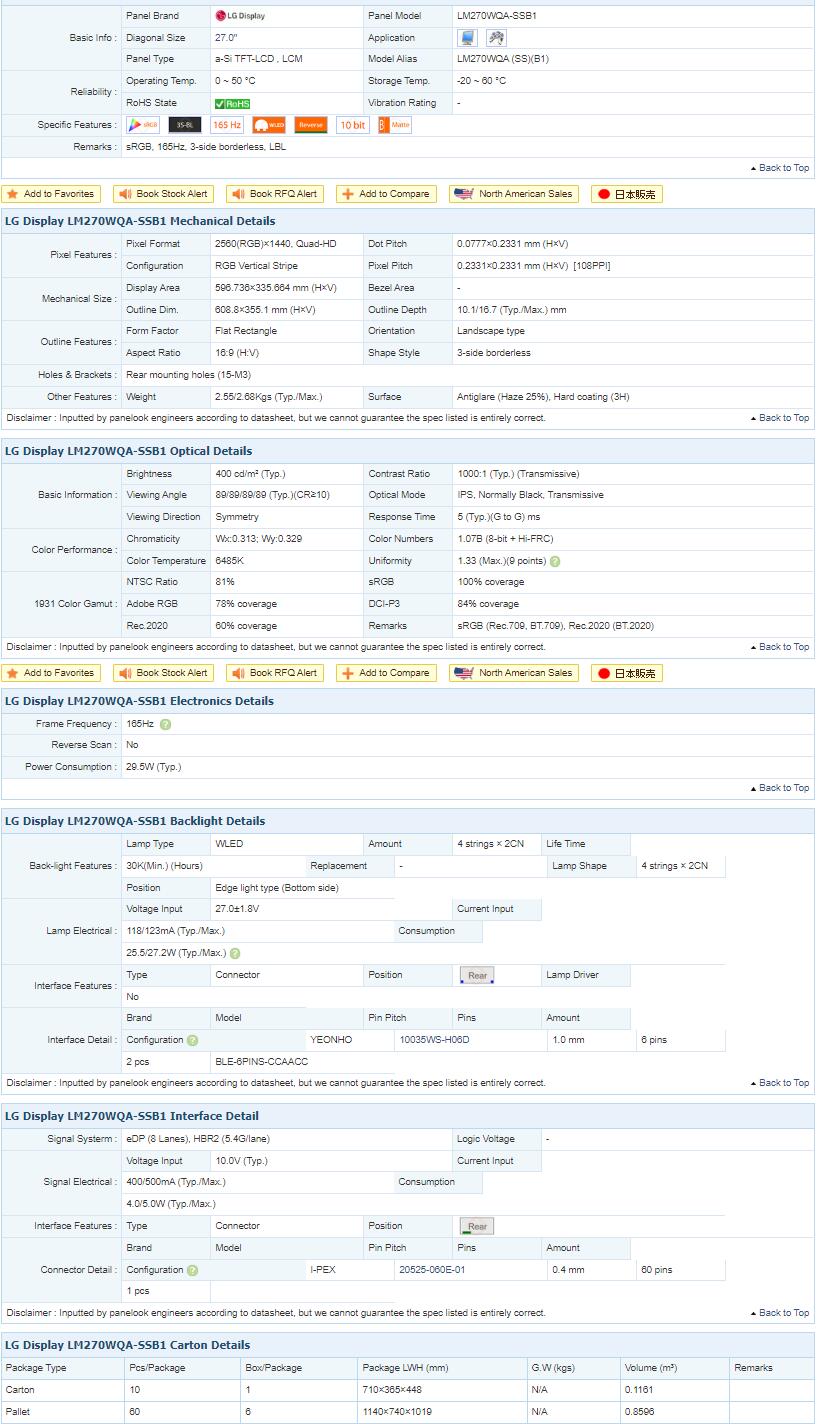
Task: Click the eDP (8 Lanes) signal system value
Action: click(198, 1139)
